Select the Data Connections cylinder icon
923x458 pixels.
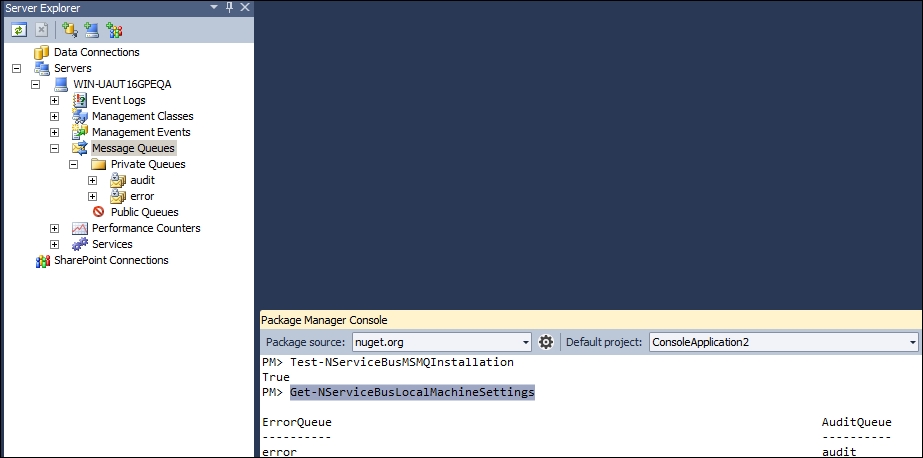pyautogui.click(x=41, y=52)
